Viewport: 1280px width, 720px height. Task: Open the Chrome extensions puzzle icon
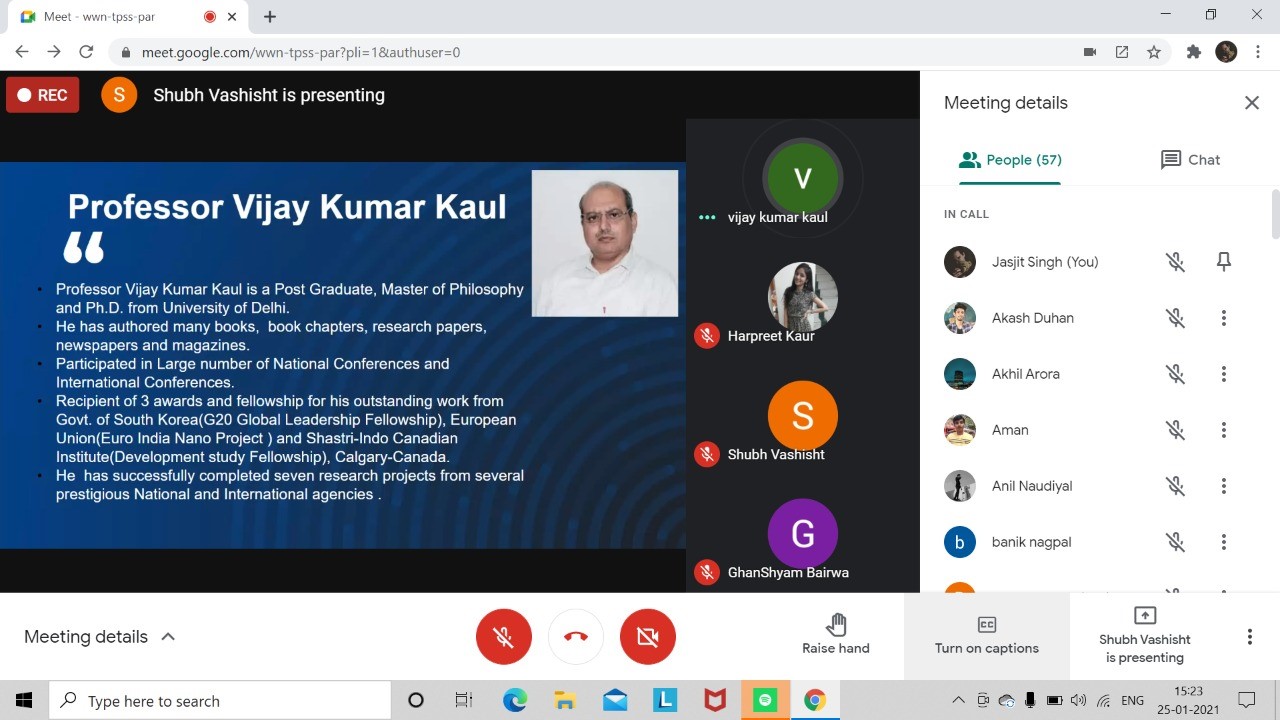tap(1193, 52)
